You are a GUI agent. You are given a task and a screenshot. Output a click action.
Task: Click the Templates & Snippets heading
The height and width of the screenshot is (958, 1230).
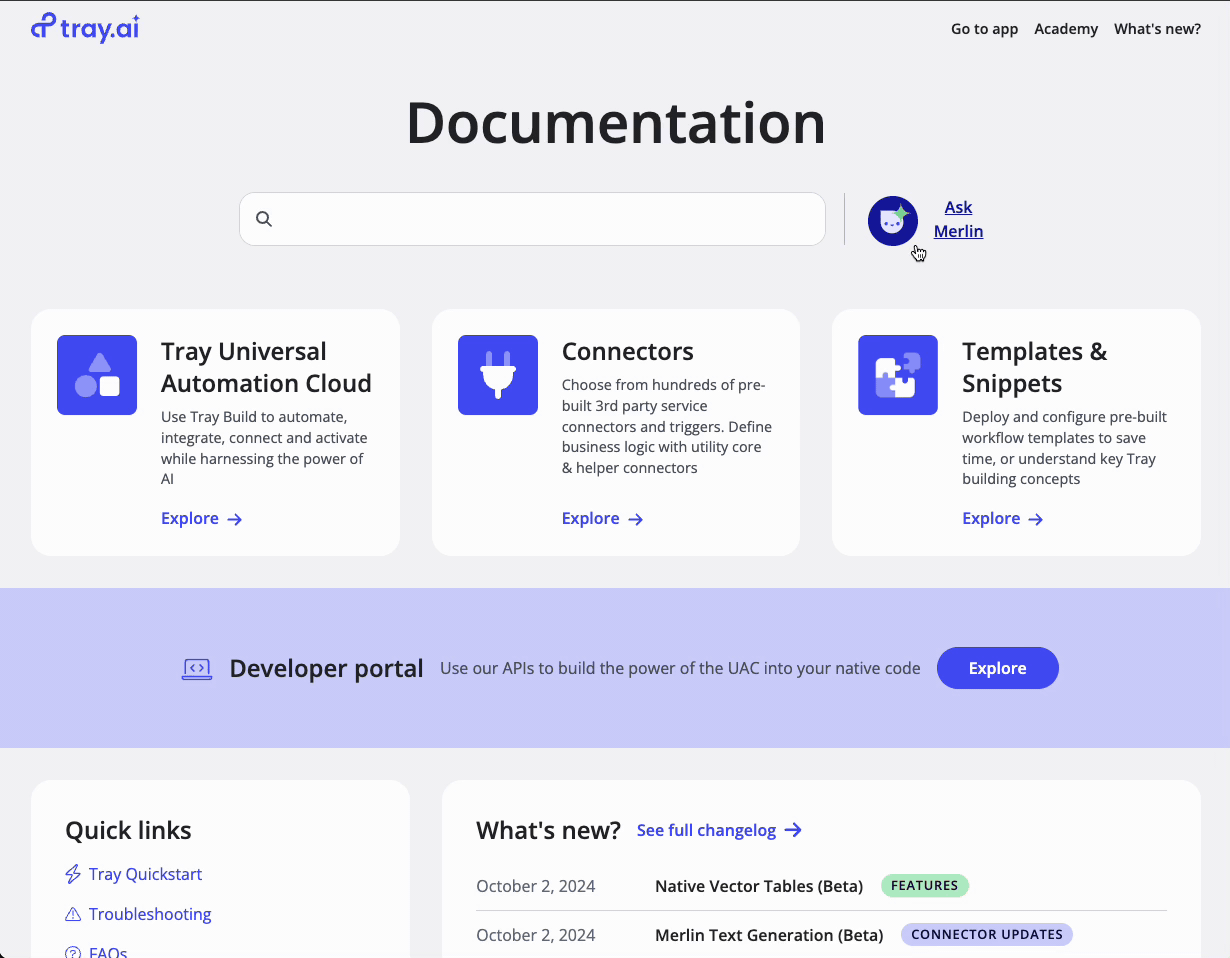[x=1035, y=367]
